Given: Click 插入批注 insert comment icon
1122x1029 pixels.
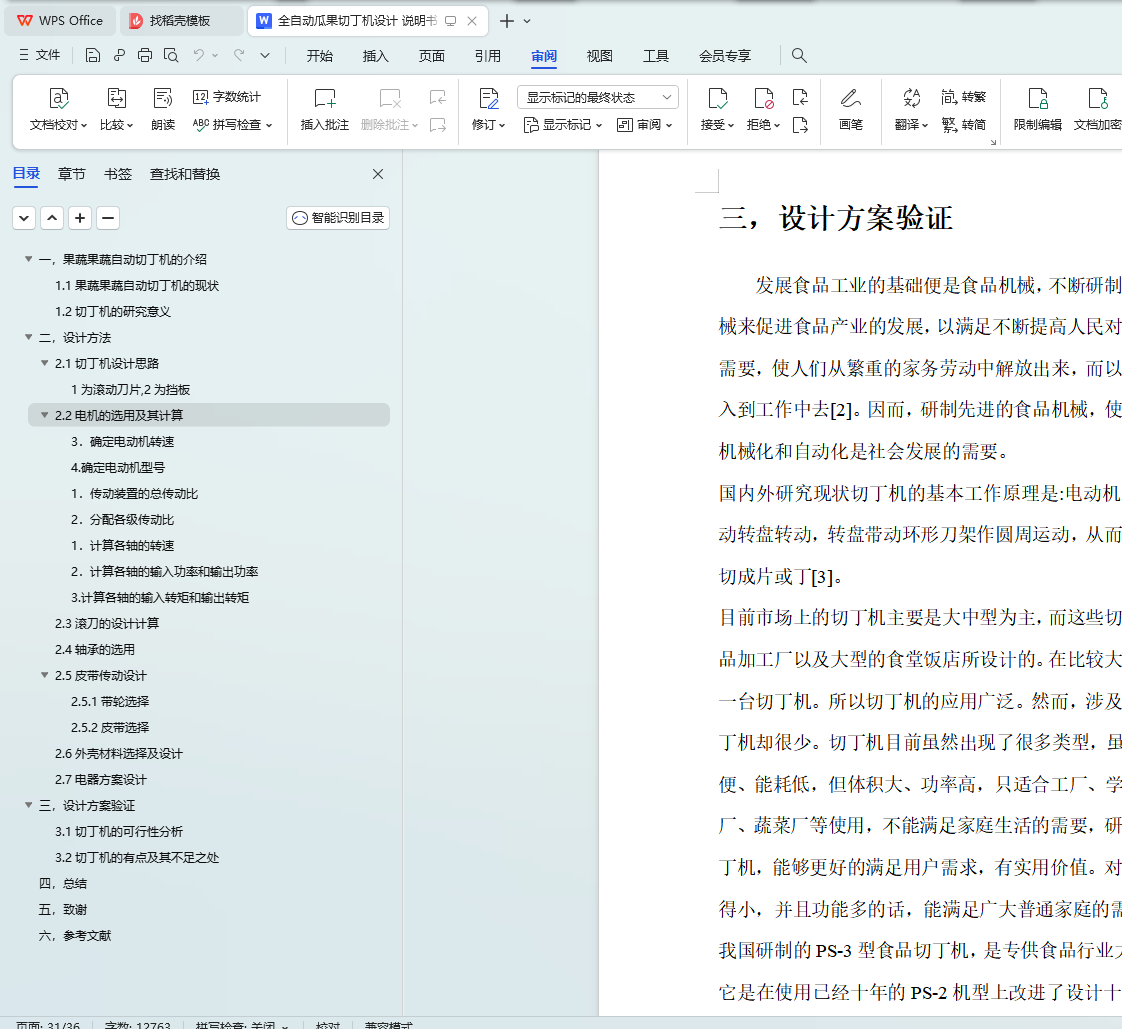Looking at the screenshot, I should pos(325,98).
